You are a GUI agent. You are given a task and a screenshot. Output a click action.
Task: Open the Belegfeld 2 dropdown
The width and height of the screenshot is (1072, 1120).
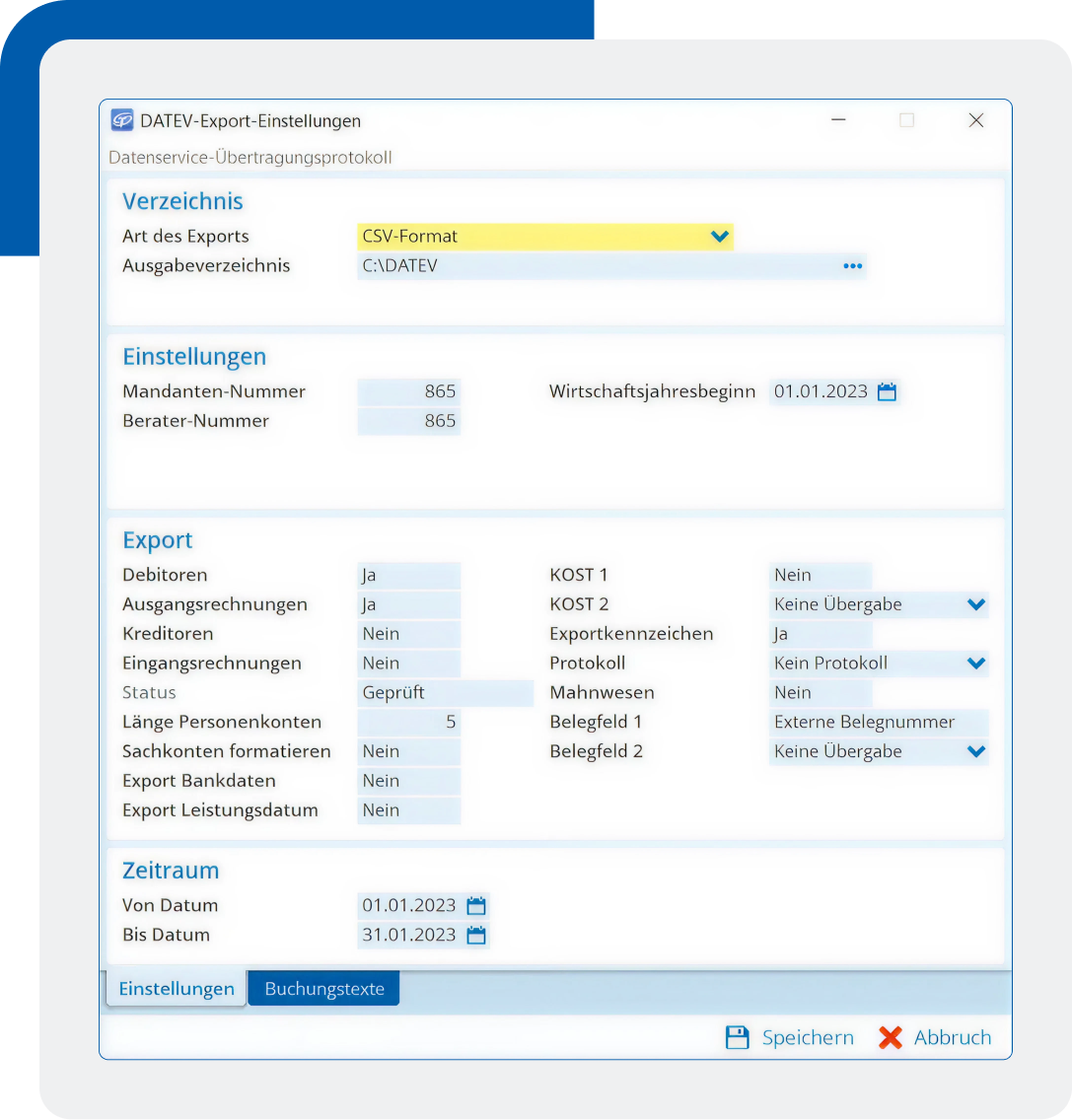coord(975,751)
